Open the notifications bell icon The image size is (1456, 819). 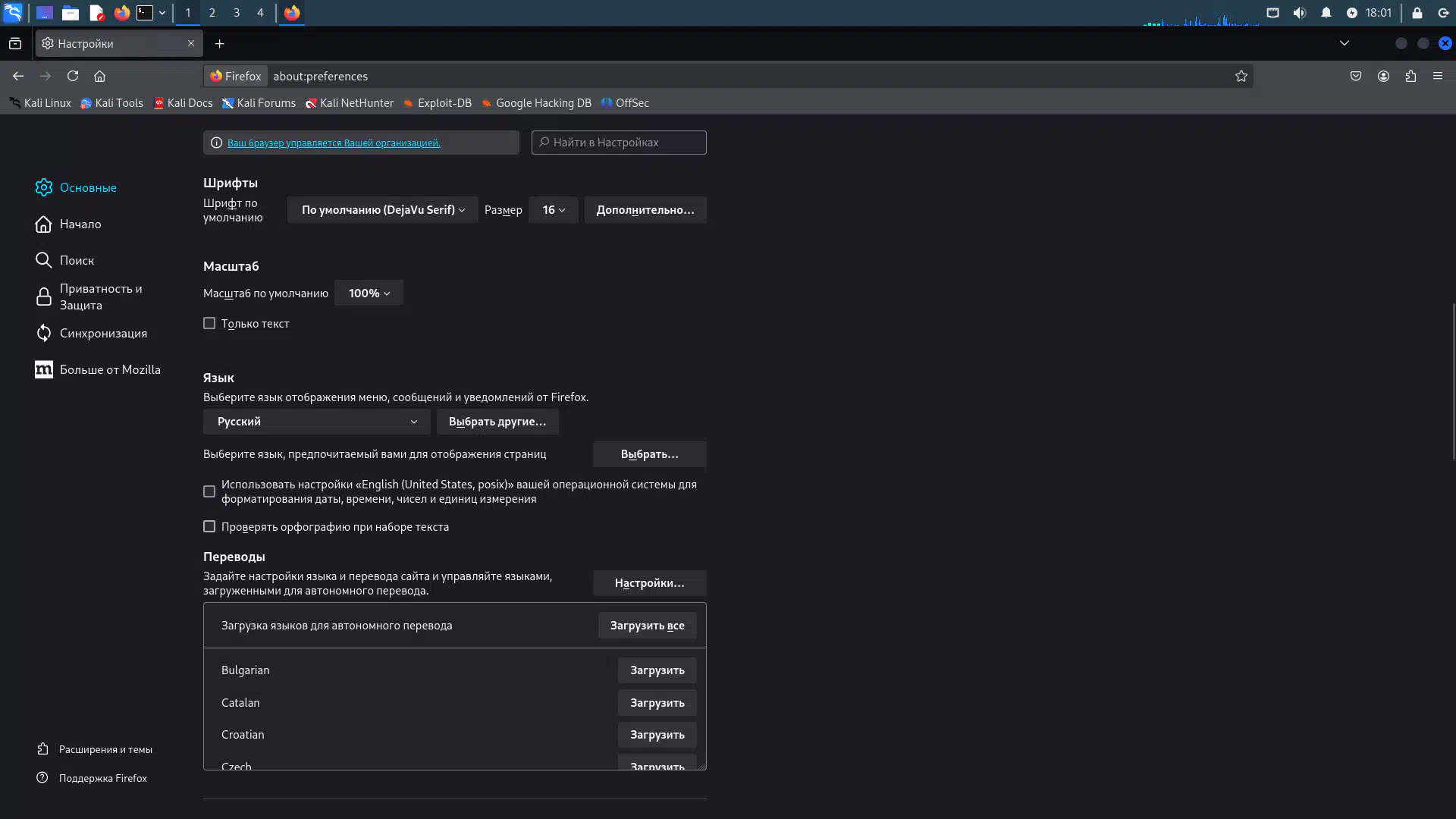pos(1326,13)
